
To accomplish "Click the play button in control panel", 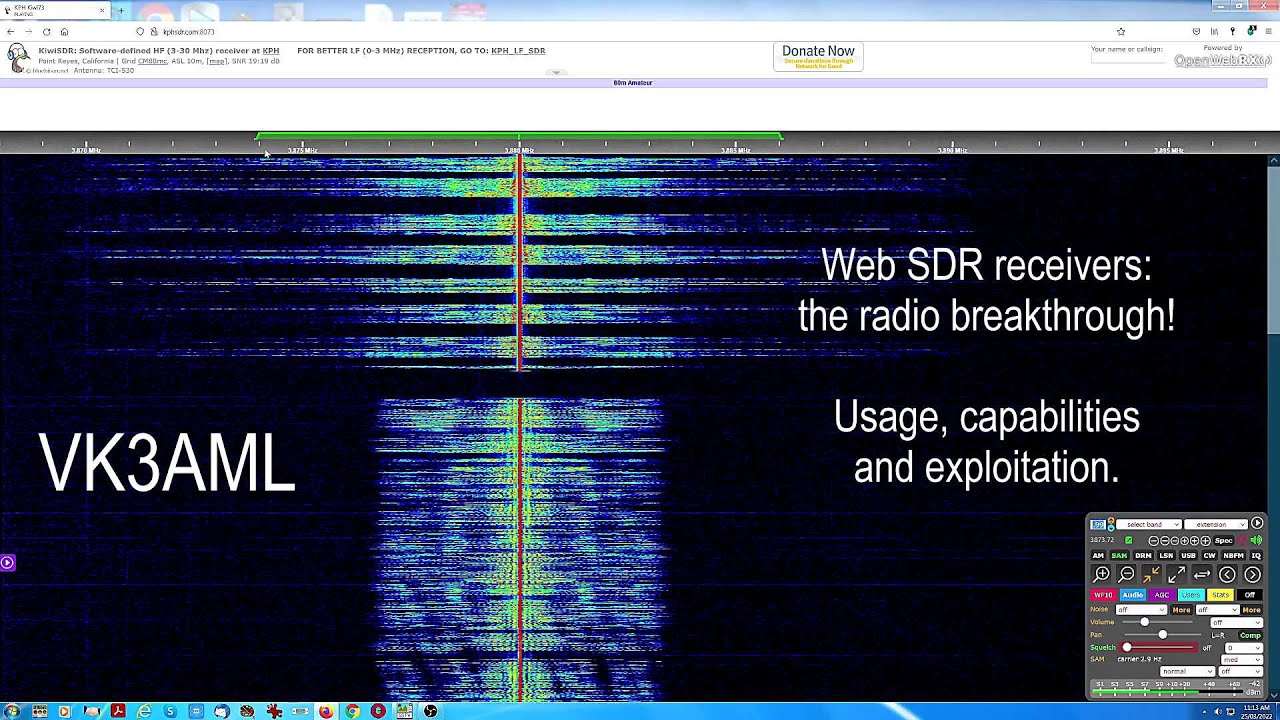I will tap(1257, 523).
